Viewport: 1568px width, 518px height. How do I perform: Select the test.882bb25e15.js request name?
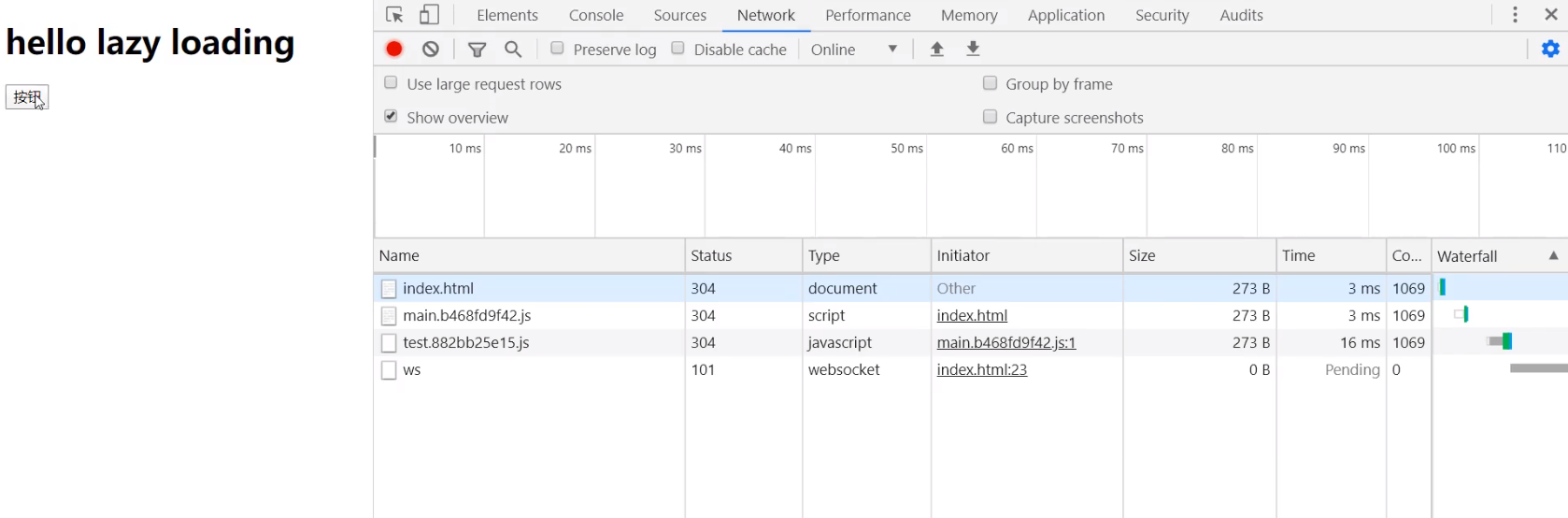(x=466, y=343)
